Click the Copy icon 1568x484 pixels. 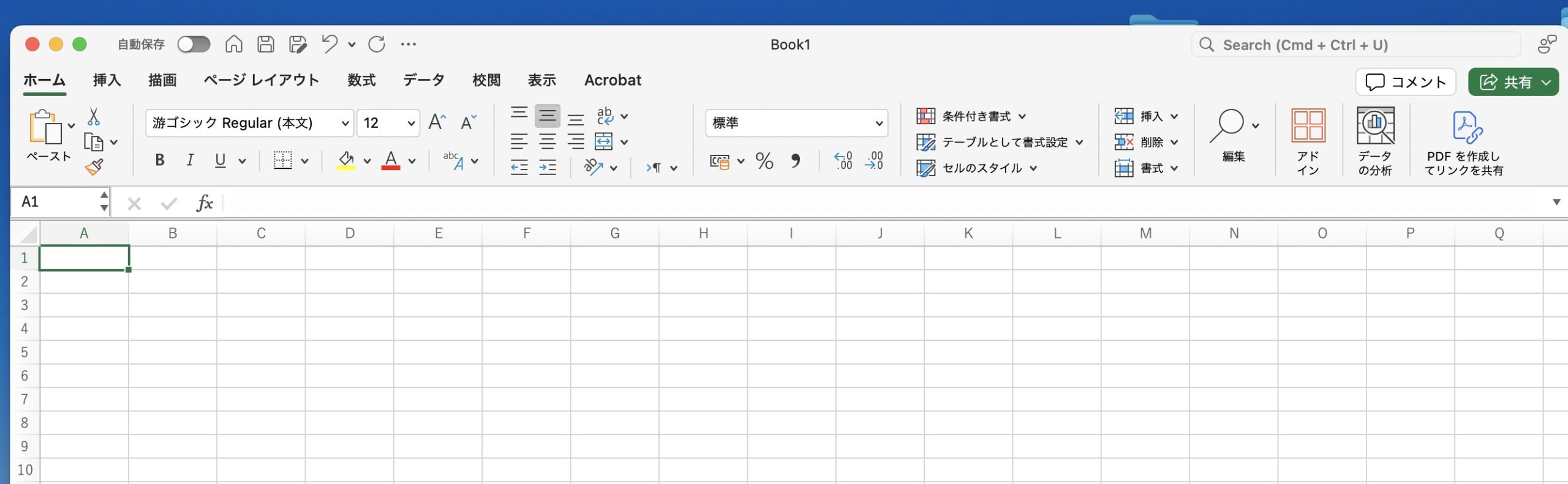pos(93,142)
